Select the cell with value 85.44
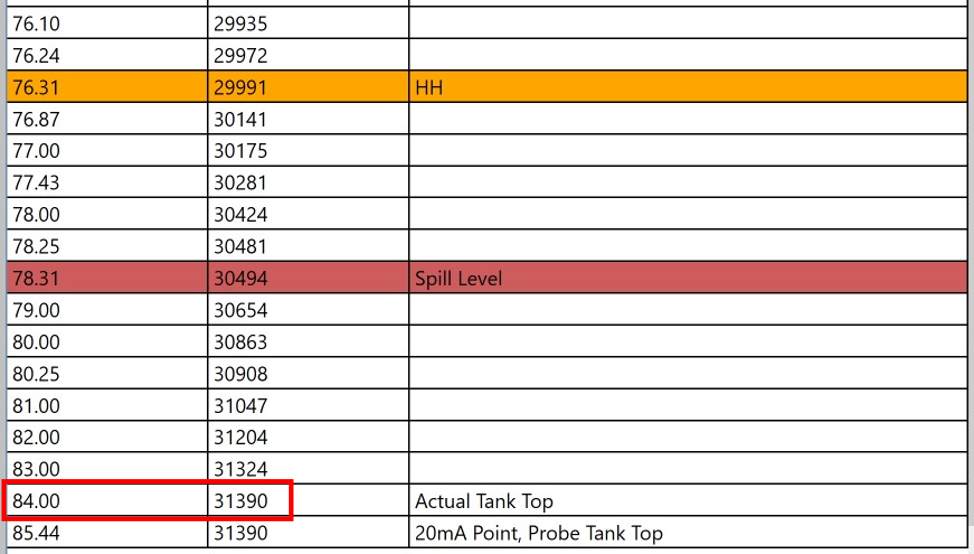 pyautogui.click(x=107, y=533)
